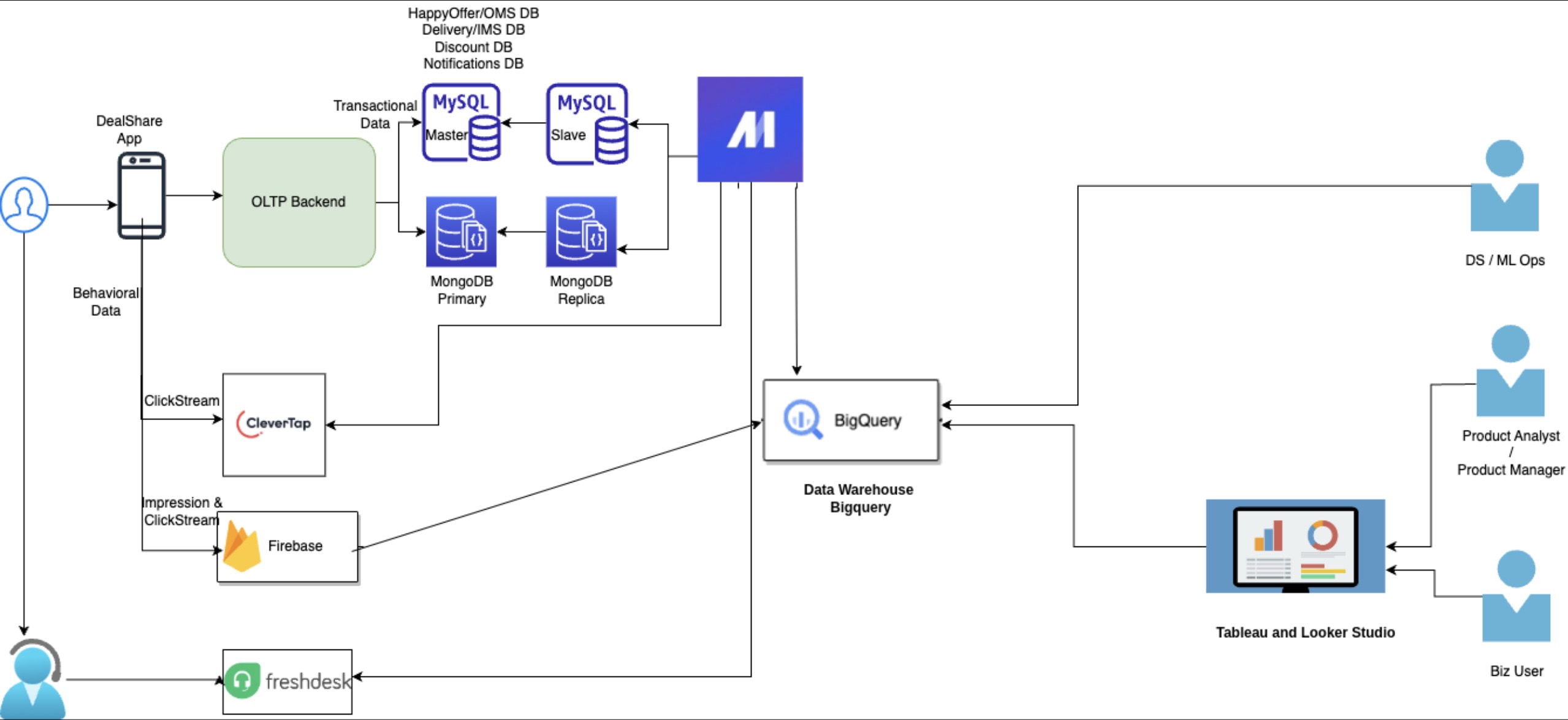The image size is (1568, 720).
Task: Click the DS / ML Ops person icon
Action: [x=1505, y=186]
